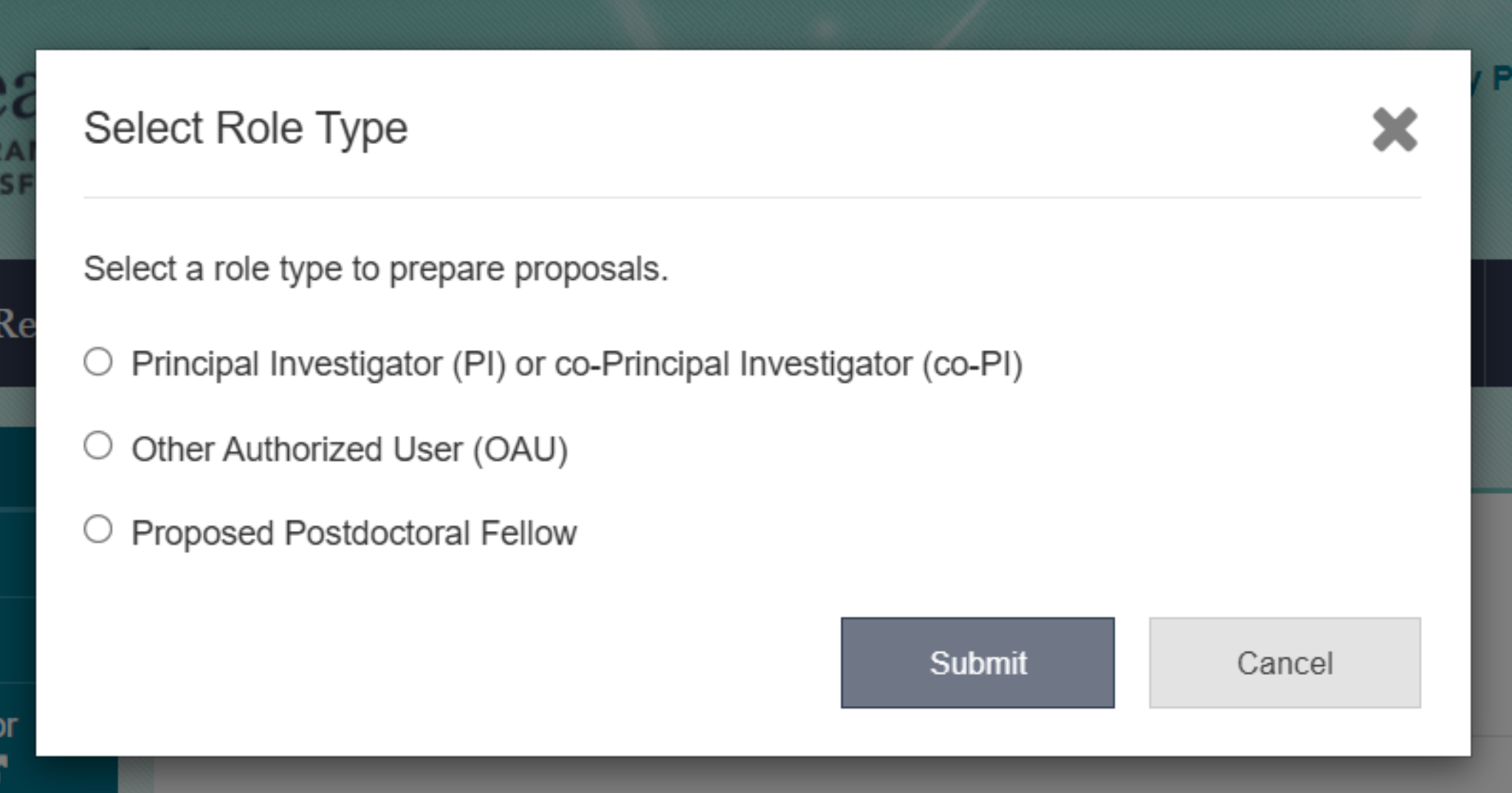This screenshot has height=793, width=1512.
Task: Click the partially hidden sidebar item ending in or
Action: click(x=9, y=727)
